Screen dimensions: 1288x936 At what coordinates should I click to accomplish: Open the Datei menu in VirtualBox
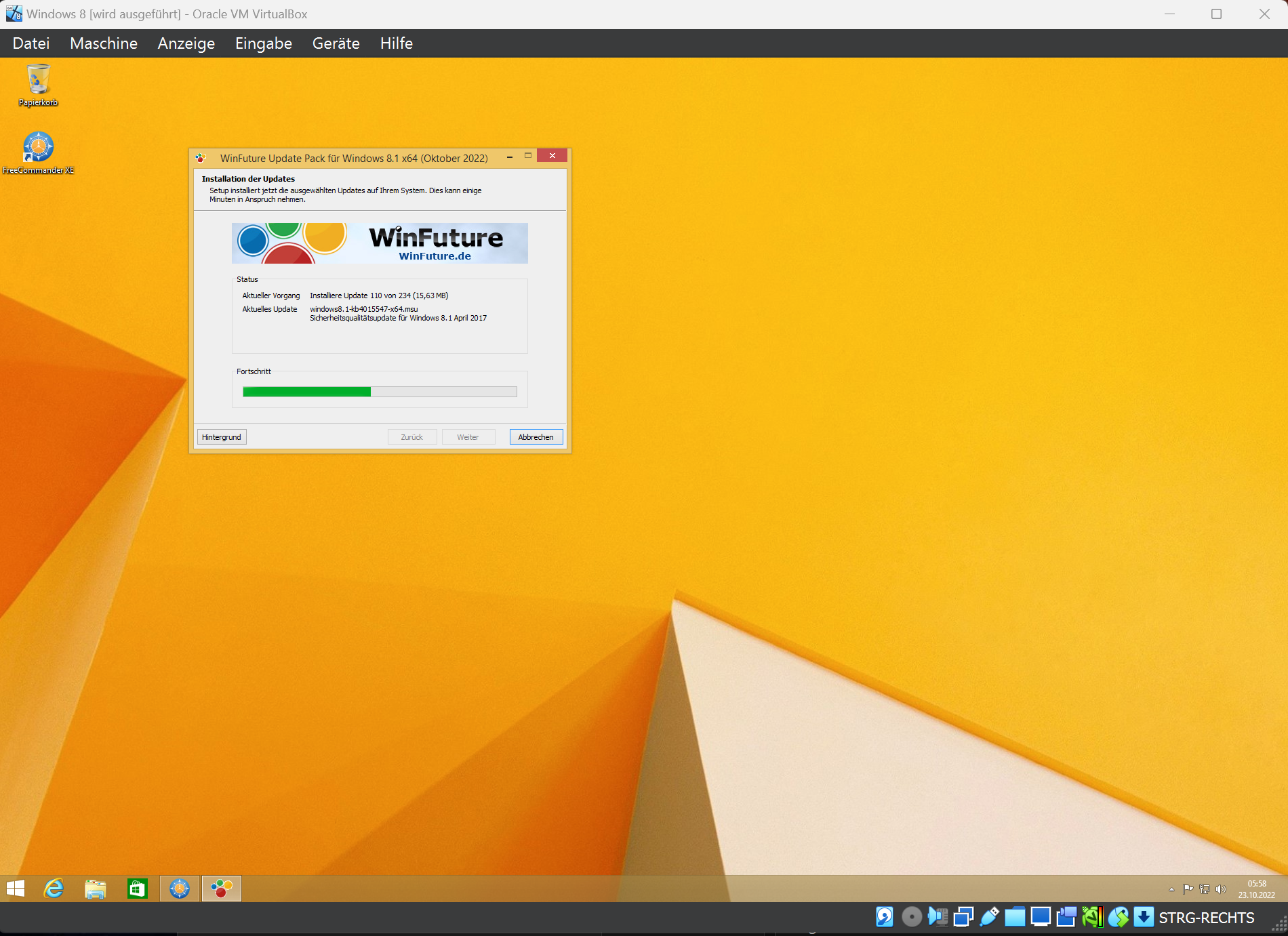click(31, 43)
